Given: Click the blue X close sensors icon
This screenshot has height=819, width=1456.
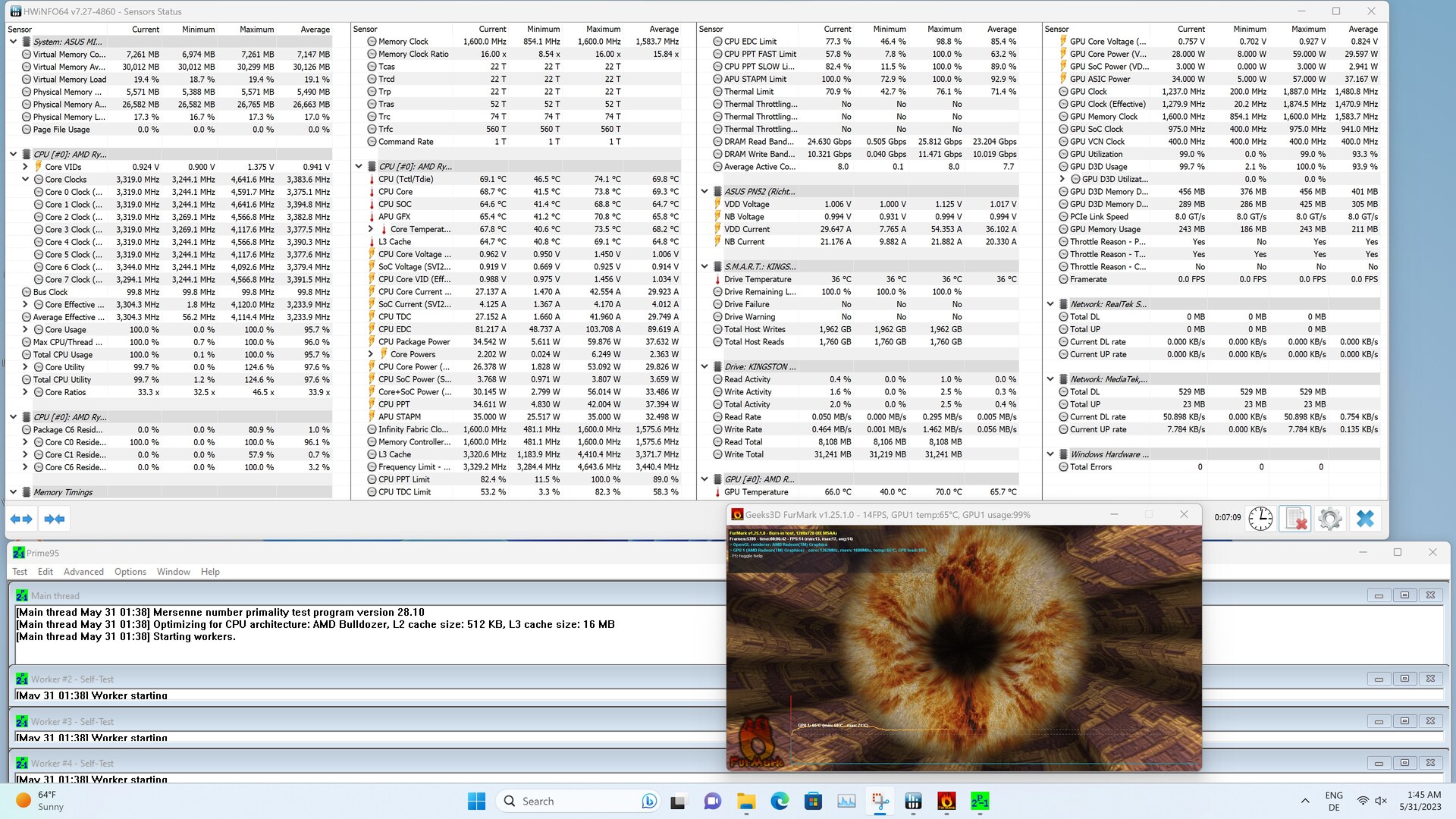Looking at the screenshot, I should point(1365,519).
